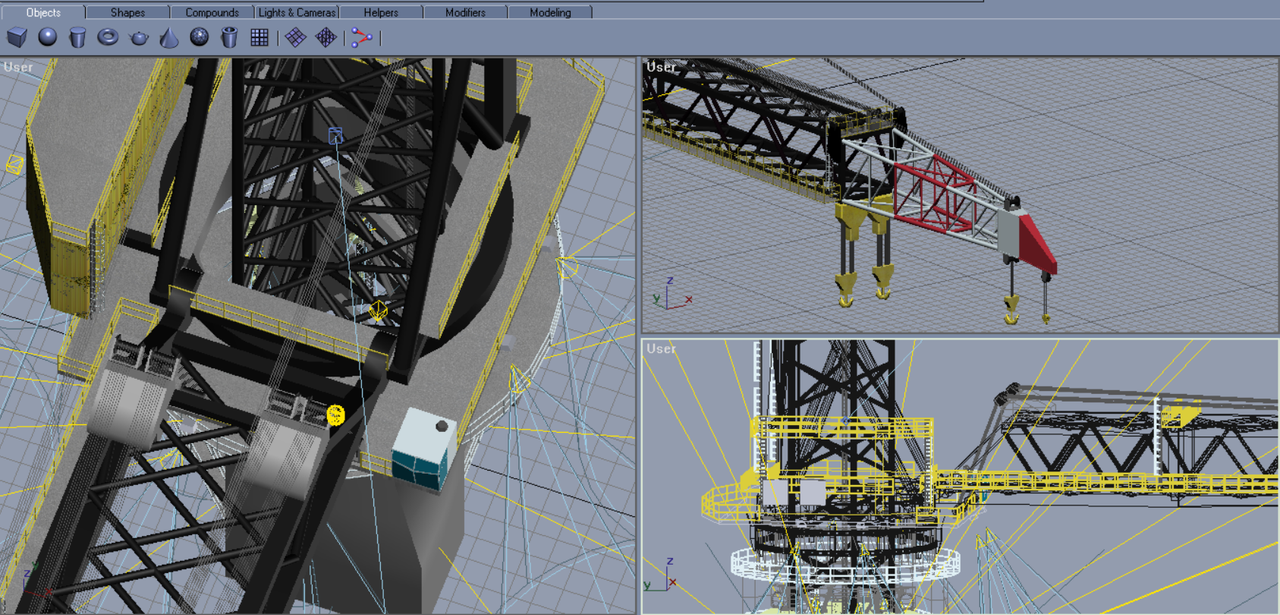Select the Tube primitive tool

coord(229,38)
